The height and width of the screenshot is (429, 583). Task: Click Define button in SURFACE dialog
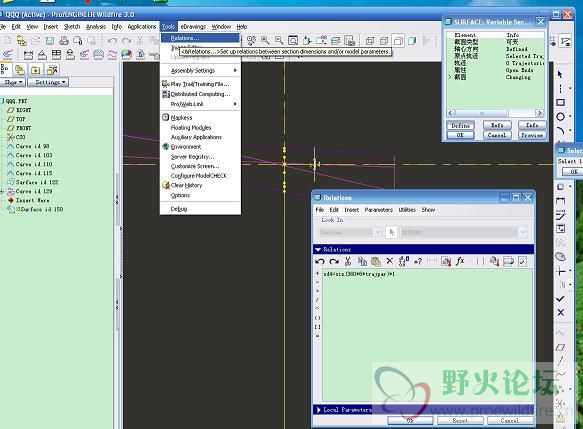pos(460,126)
